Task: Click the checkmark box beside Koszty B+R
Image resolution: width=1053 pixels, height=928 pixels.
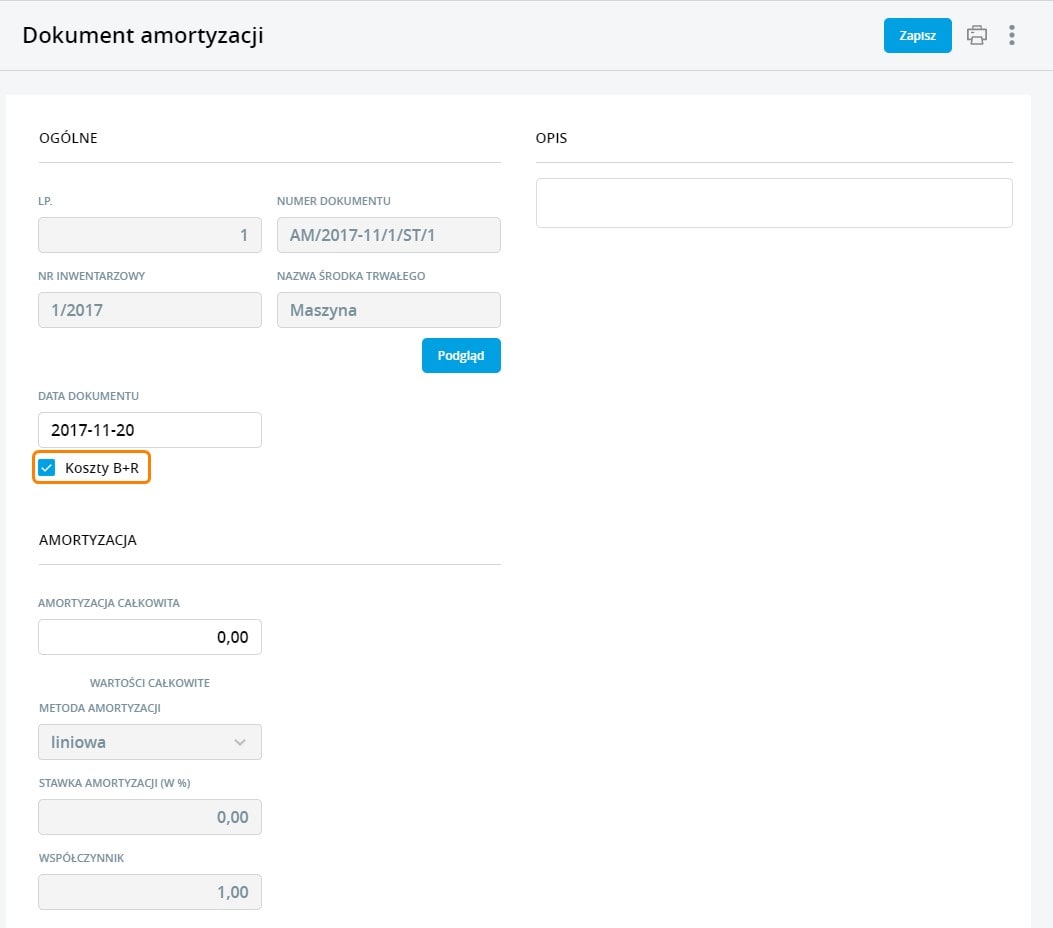Action: coord(47,467)
